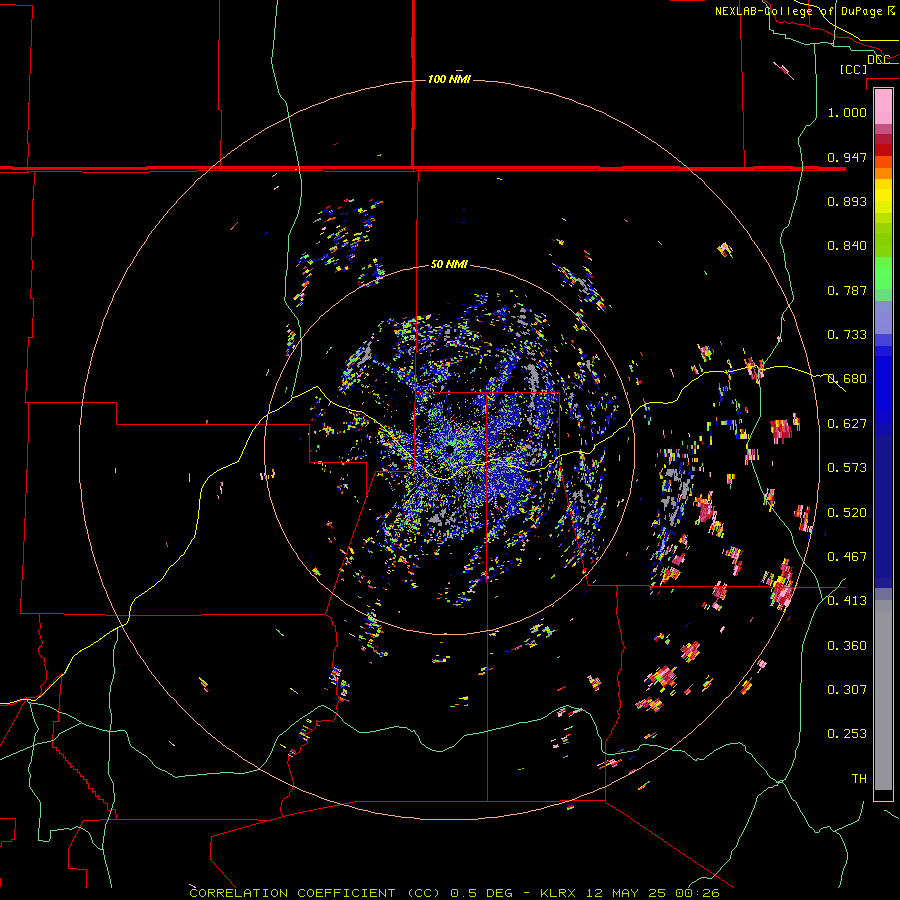Image resolution: width=900 pixels, height=900 pixels.
Task: Click the TH threshold label on the scale
Action: tap(859, 779)
